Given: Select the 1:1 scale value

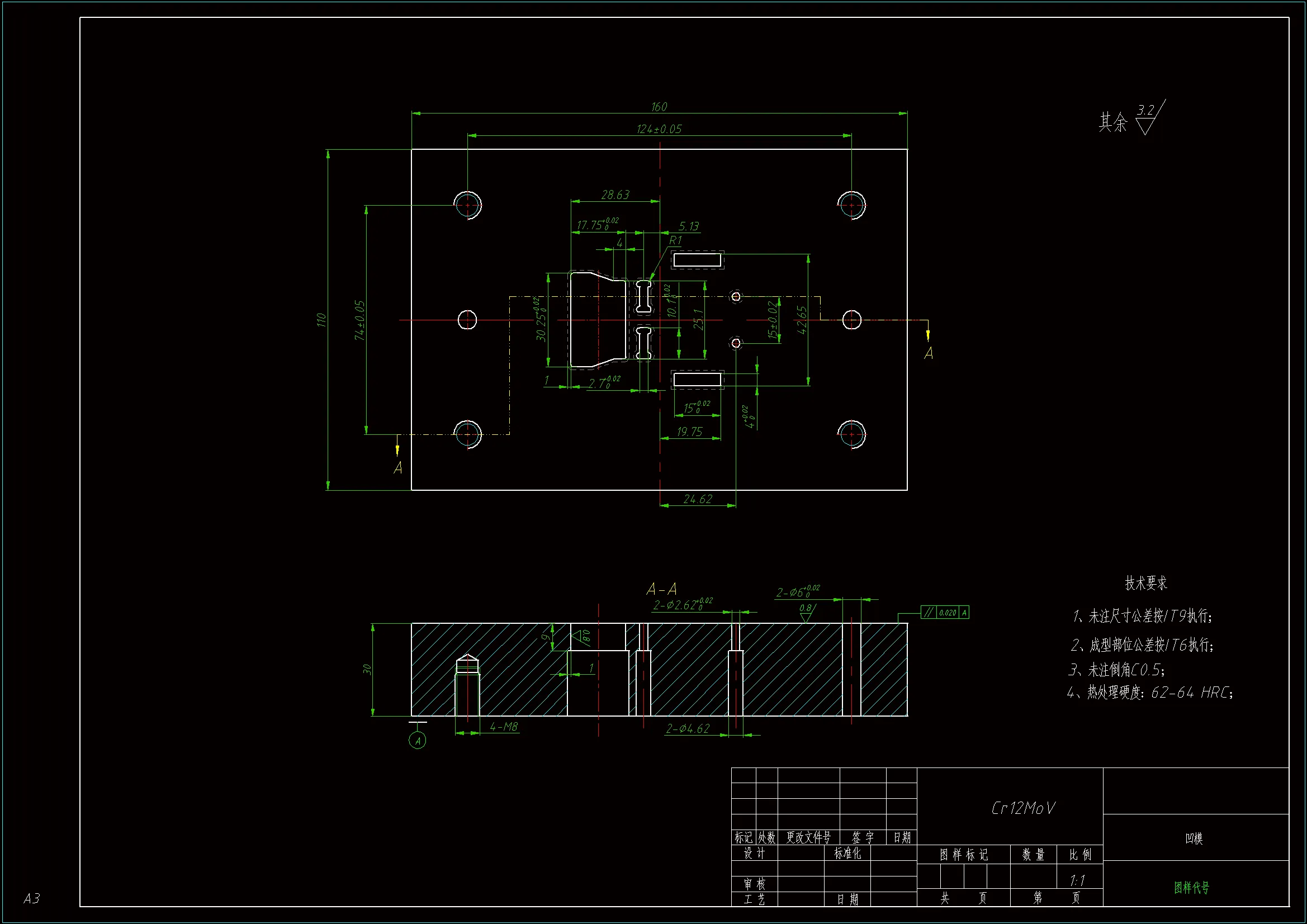Looking at the screenshot, I should tap(1077, 881).
